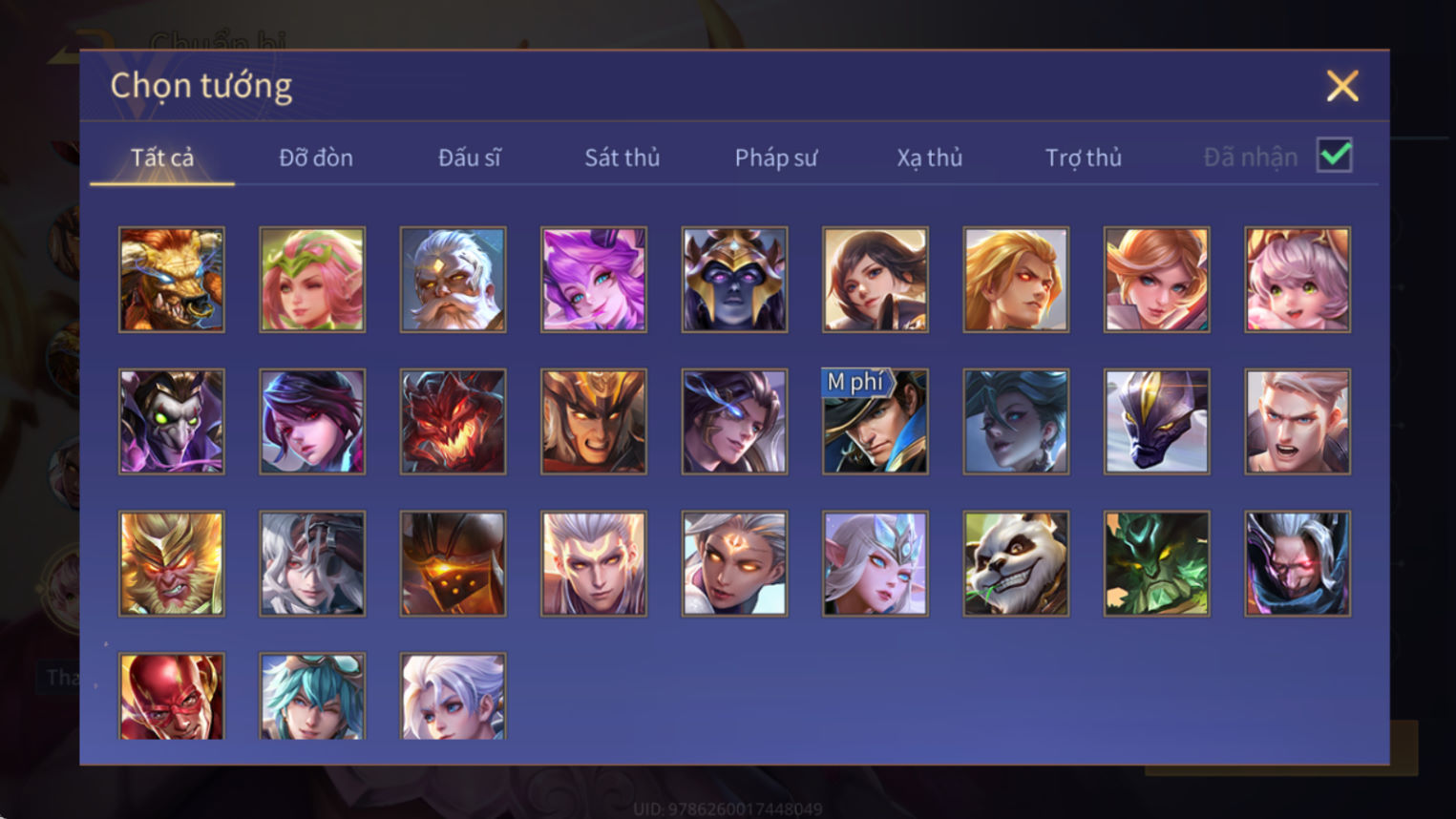The width and height of the screenshot is (1456, 819).
Task: Open the Đấu sĩ tab
Action: tap(469, 157)
